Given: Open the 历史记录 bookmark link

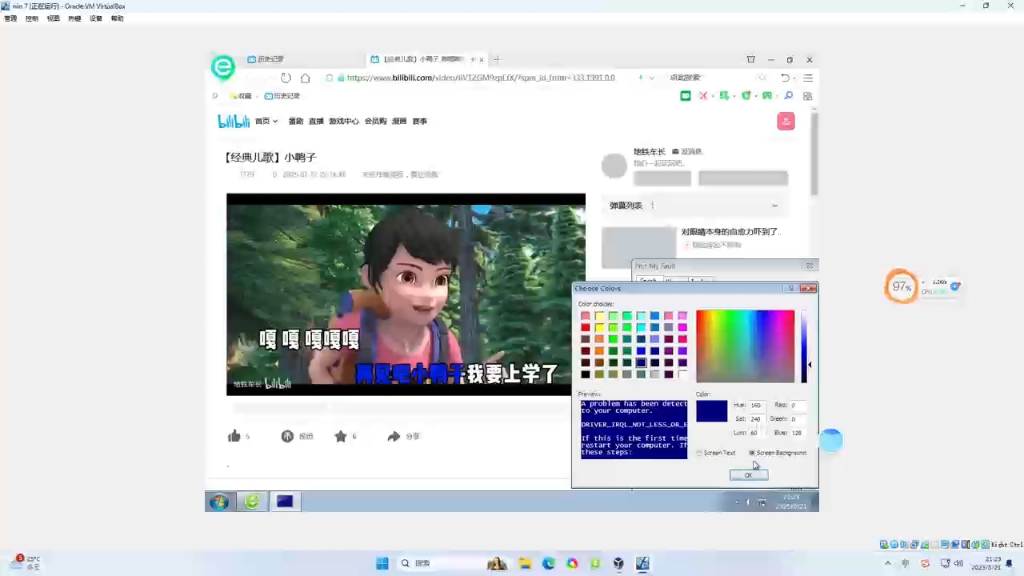Looking at the screenshot, I should 281,96.
